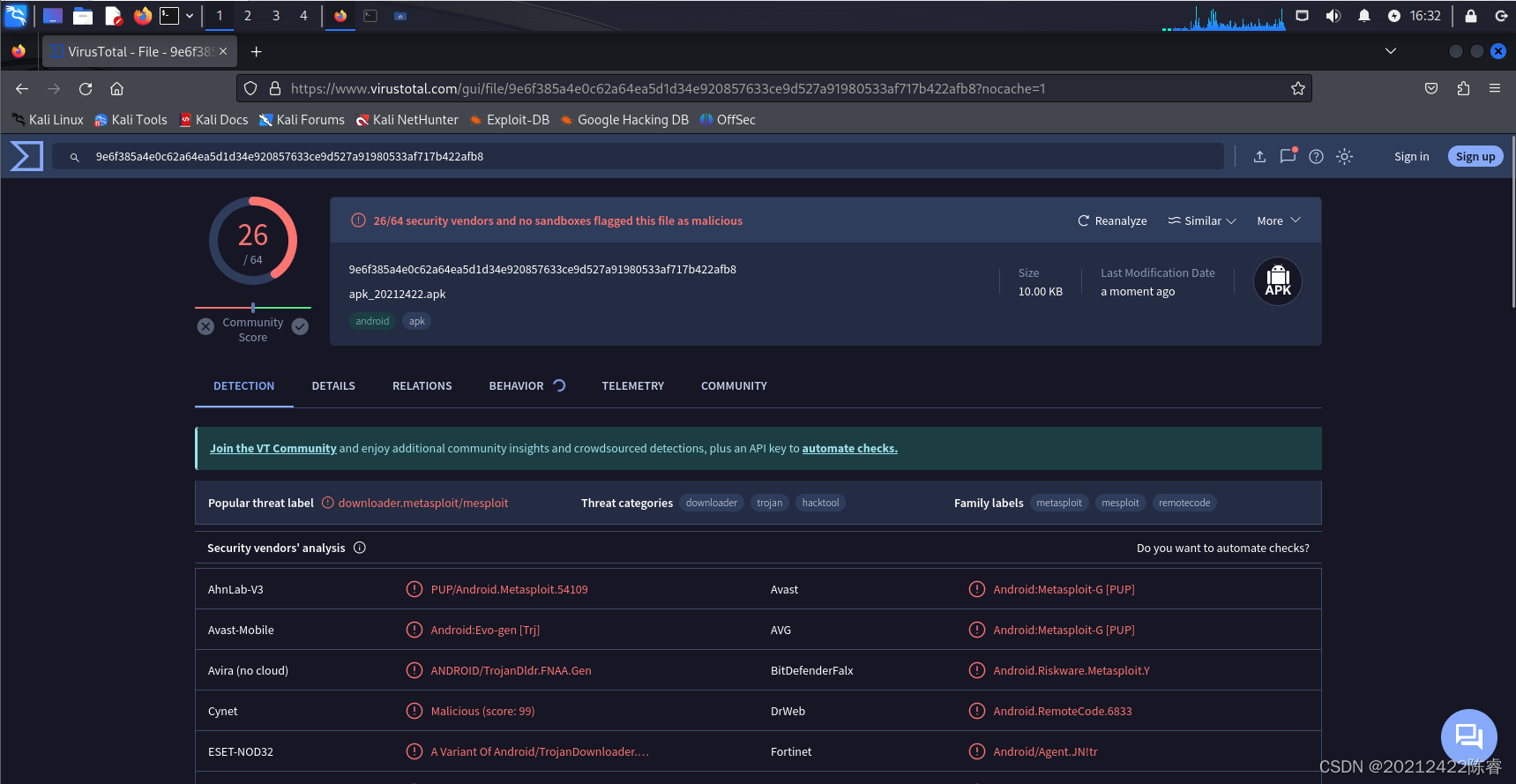Vote positive with the community check icon
The width and height of the screenshot is (1516, 784).
(x=300, y=326)
